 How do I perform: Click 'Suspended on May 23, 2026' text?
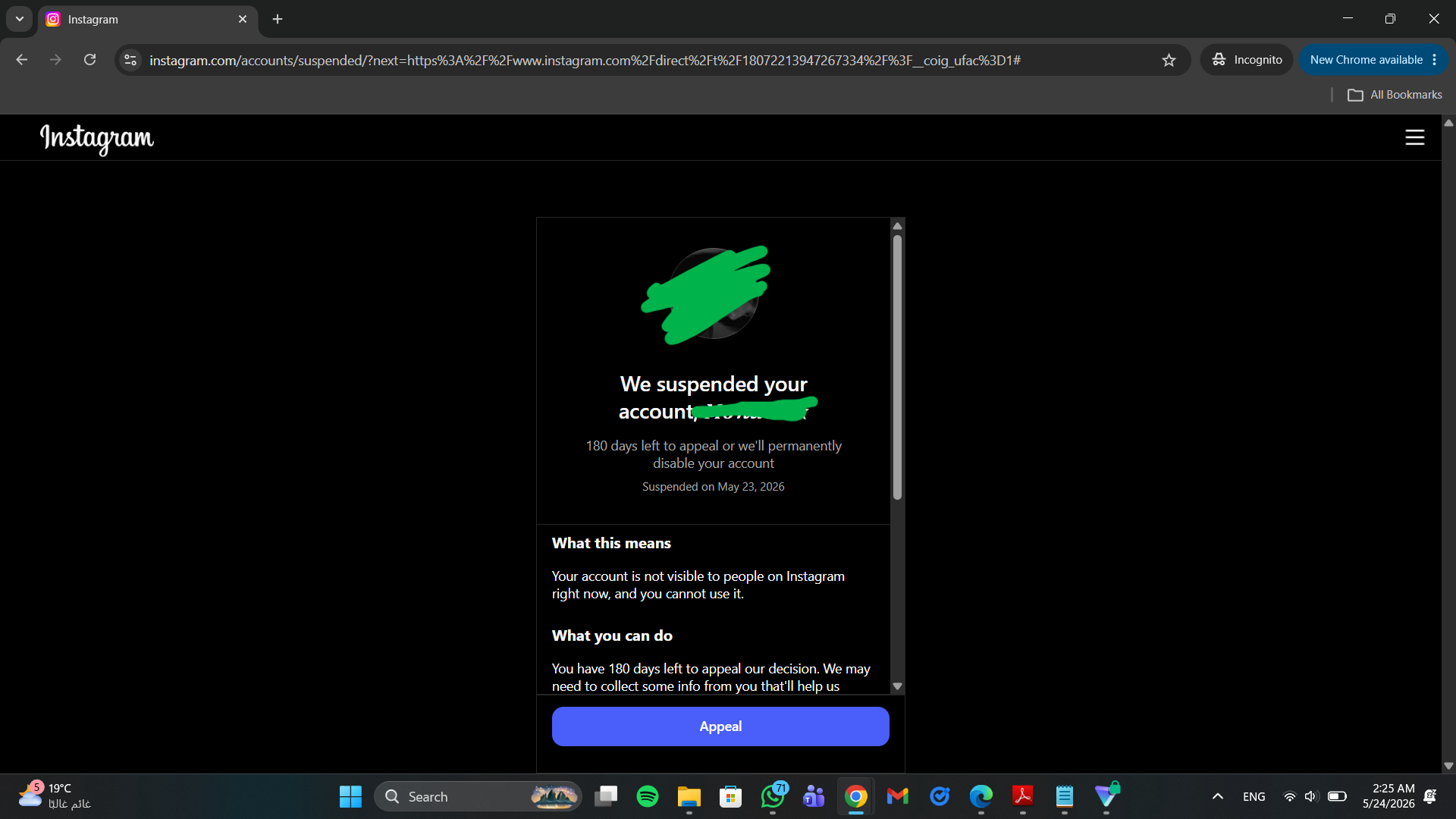point(714,487)
